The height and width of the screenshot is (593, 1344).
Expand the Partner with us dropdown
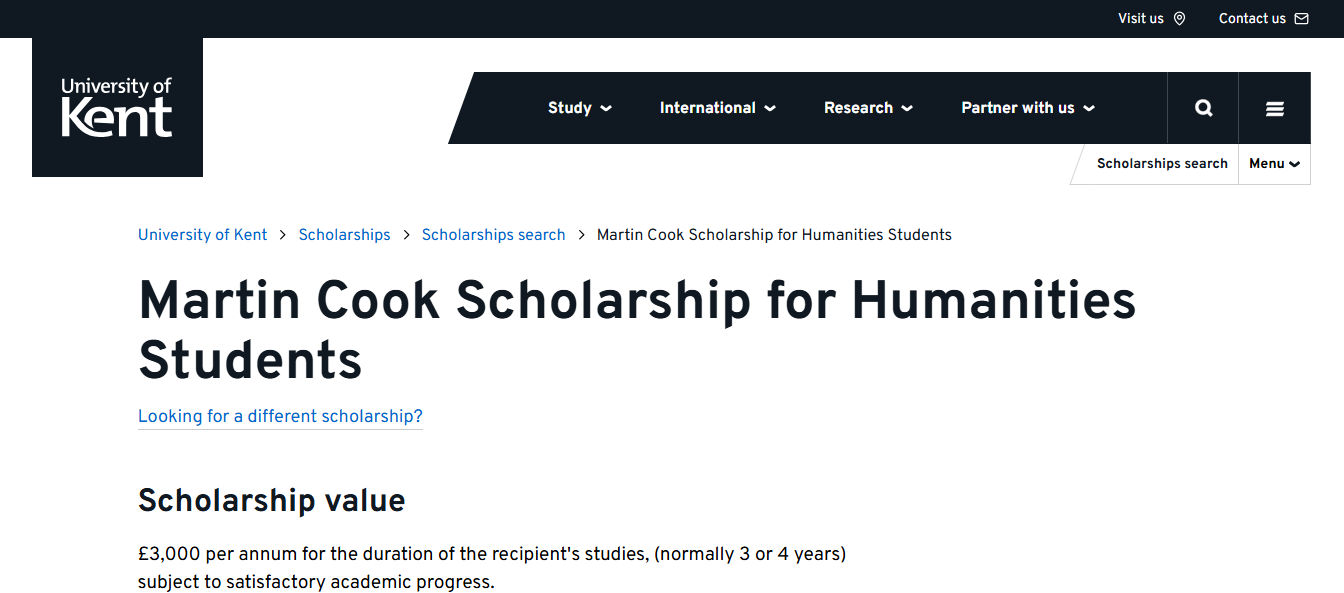pos(1028,108)
